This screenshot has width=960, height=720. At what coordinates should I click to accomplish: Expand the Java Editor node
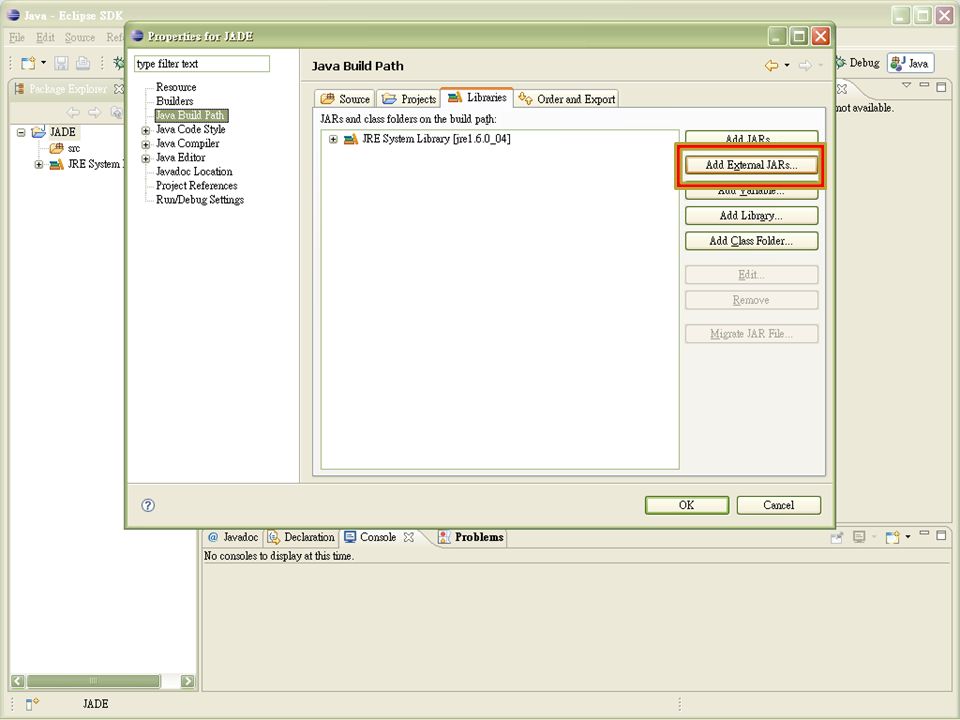point(146,159)
